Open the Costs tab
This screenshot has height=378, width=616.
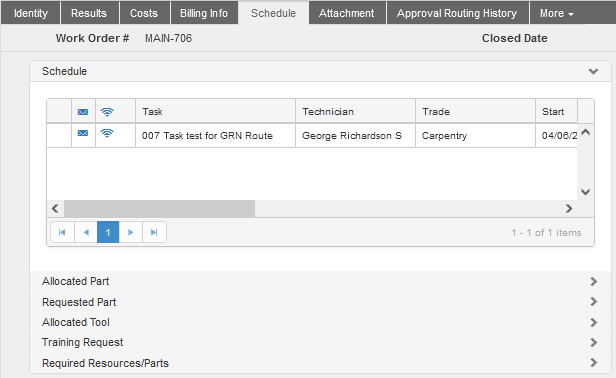(x=144, y=13)
